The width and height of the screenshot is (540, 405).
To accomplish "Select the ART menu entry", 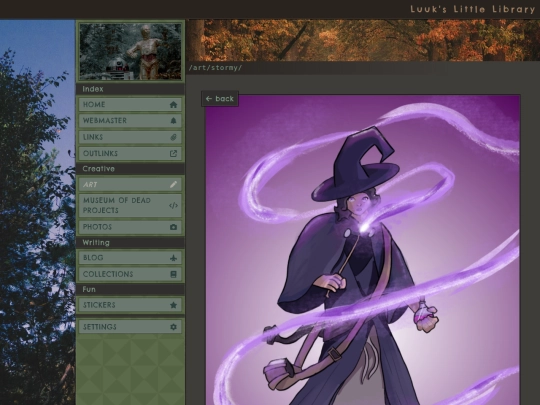I will [130, 185].
